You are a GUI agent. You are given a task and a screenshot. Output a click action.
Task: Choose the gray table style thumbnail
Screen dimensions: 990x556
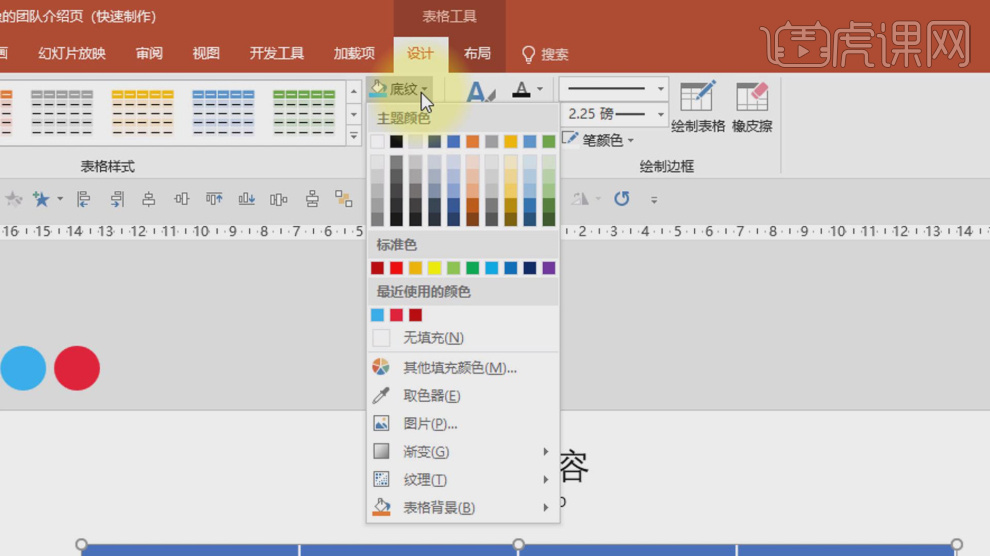(x=62, y=112)
